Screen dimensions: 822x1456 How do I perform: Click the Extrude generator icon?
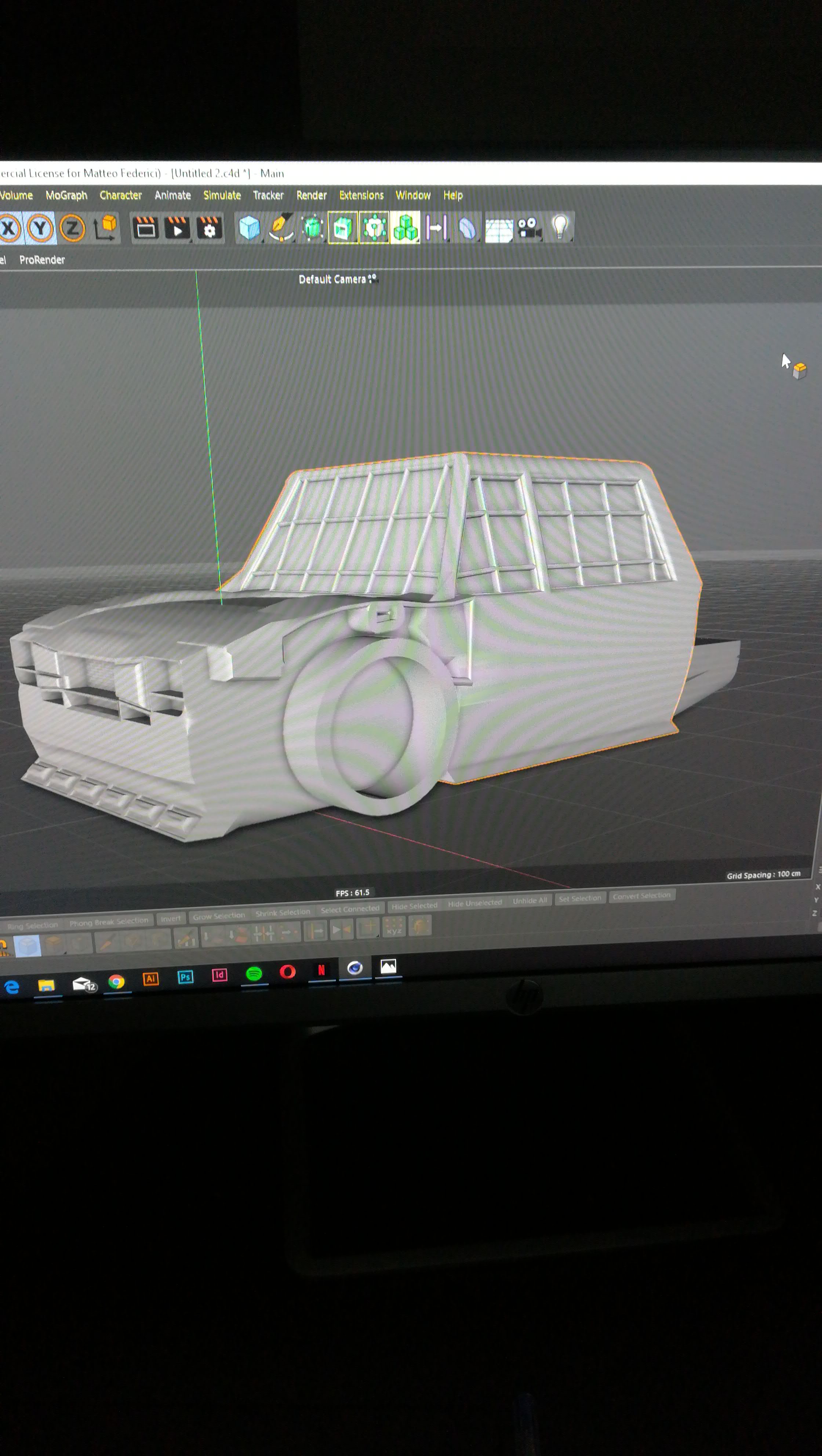click(343, 228)
